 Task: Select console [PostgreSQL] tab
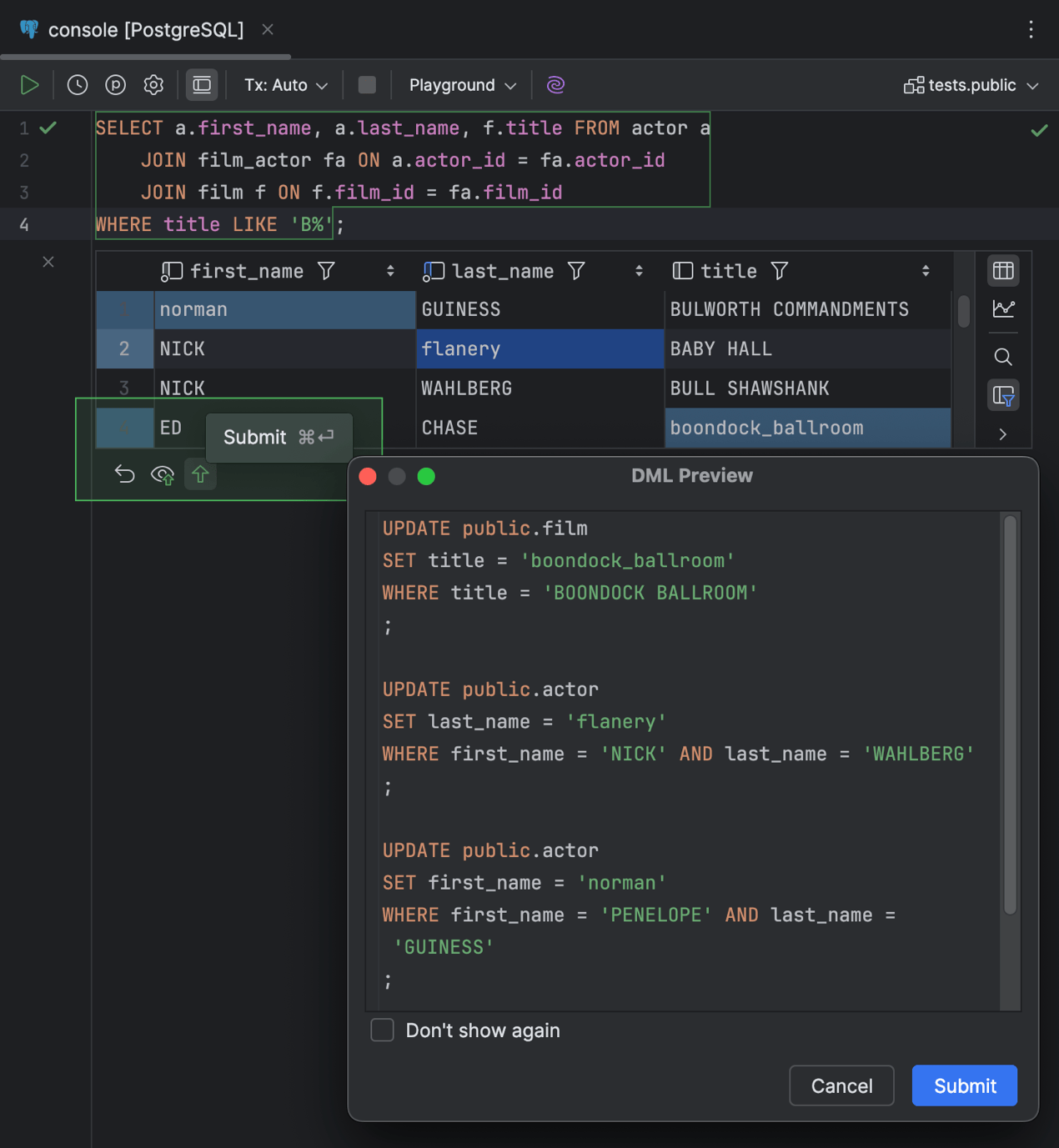click(145, 30)
